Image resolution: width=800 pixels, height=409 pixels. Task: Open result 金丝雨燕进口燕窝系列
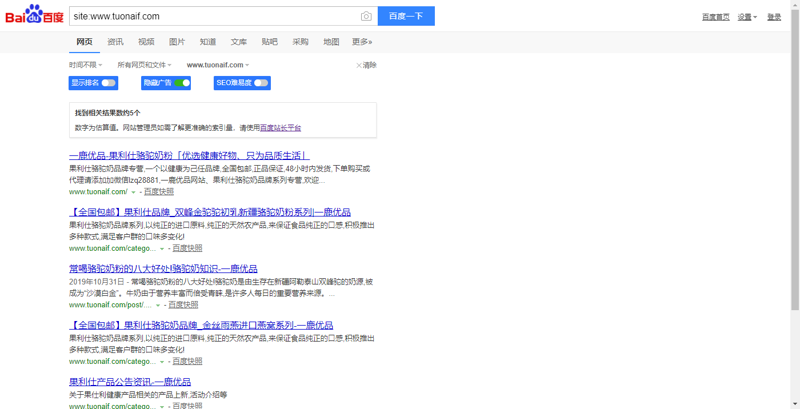pyautogui.click(x=201, y=325)
